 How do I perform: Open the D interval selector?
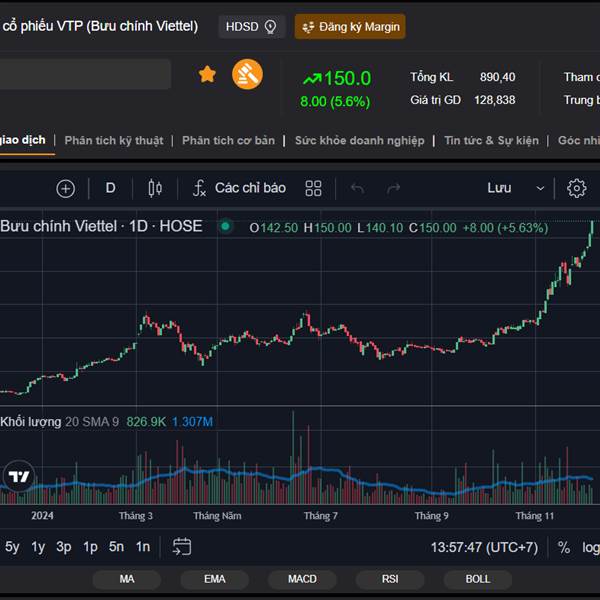pyautogui.click(x=110, y=188)
